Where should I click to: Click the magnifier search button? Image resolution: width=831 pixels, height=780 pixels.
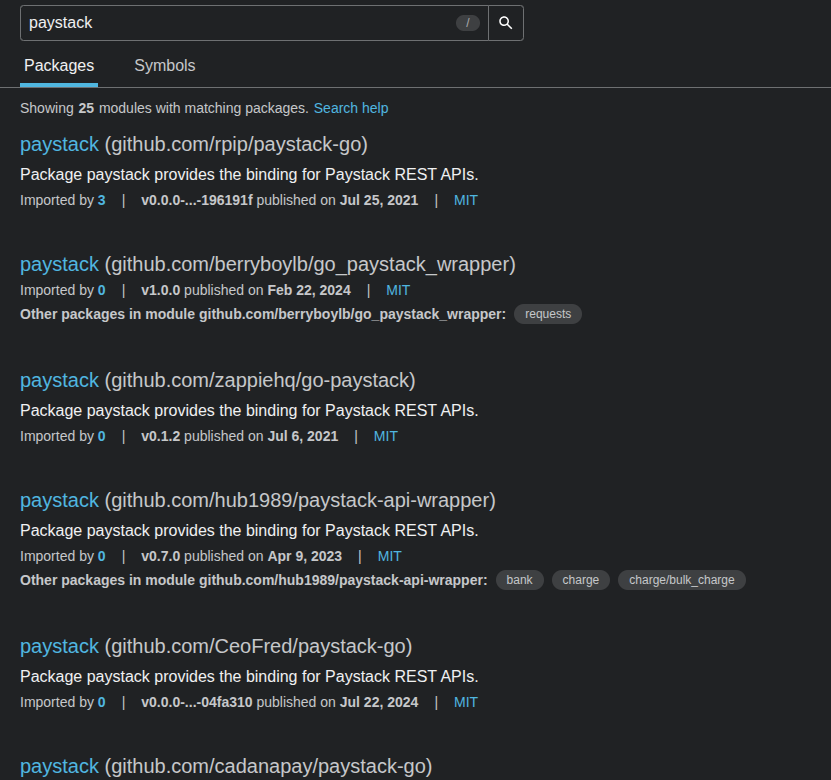click(506, 23)
